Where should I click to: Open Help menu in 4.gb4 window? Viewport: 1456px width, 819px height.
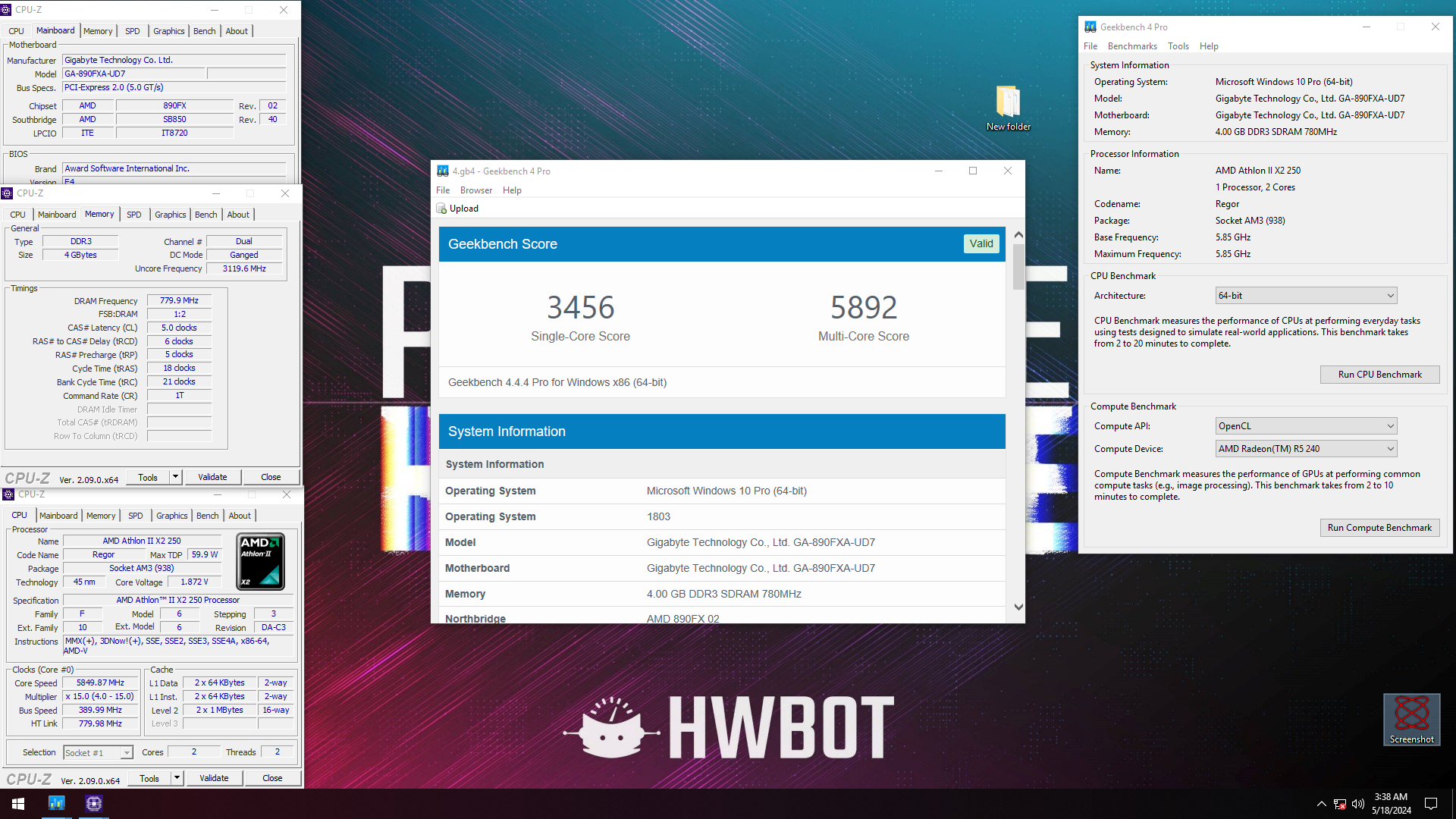pos(512,190)
